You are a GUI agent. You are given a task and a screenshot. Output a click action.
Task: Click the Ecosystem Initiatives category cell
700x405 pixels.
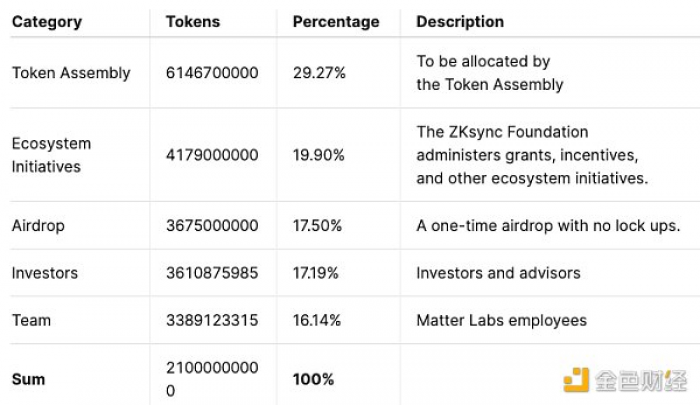point(51,155)
